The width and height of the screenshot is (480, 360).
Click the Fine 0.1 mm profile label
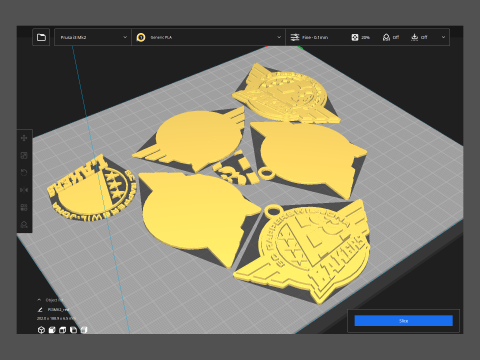click(315, 38)
